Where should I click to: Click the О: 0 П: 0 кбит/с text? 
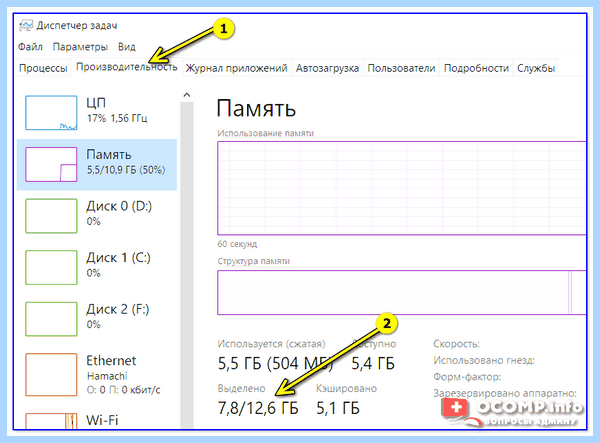[124, 390]
